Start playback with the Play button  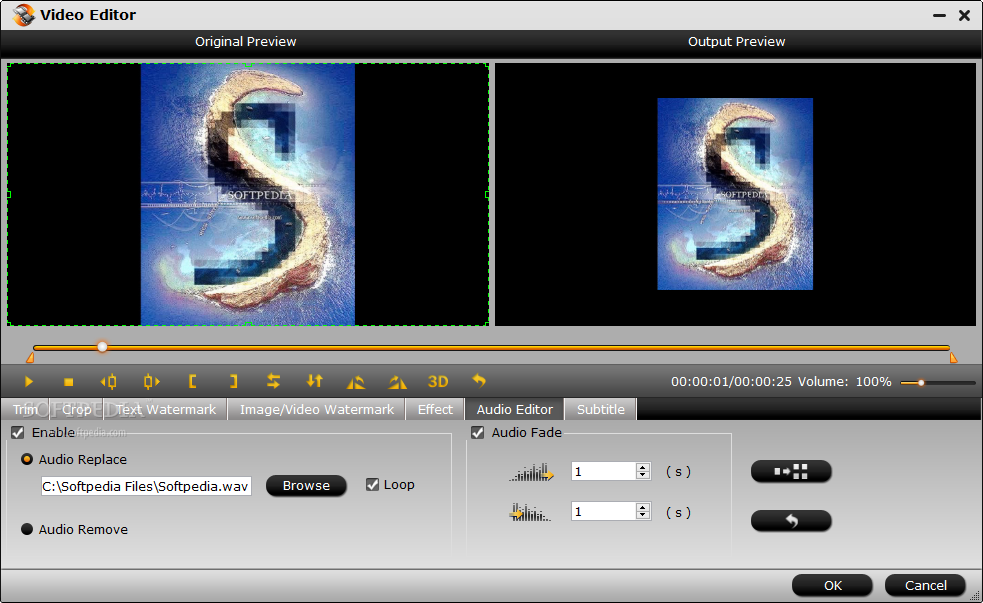(29, 381)
